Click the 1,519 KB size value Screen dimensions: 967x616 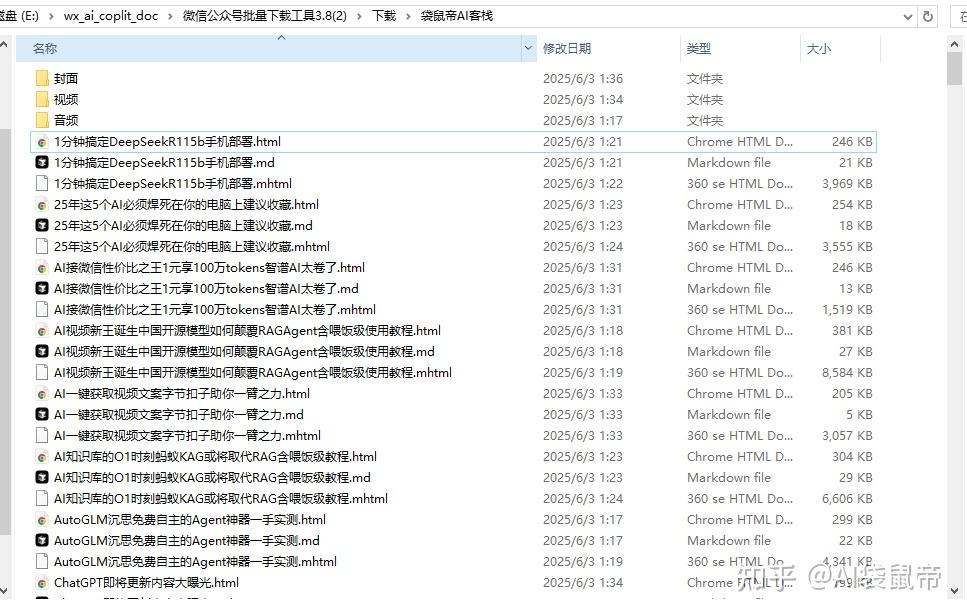(x=847, y=310)
